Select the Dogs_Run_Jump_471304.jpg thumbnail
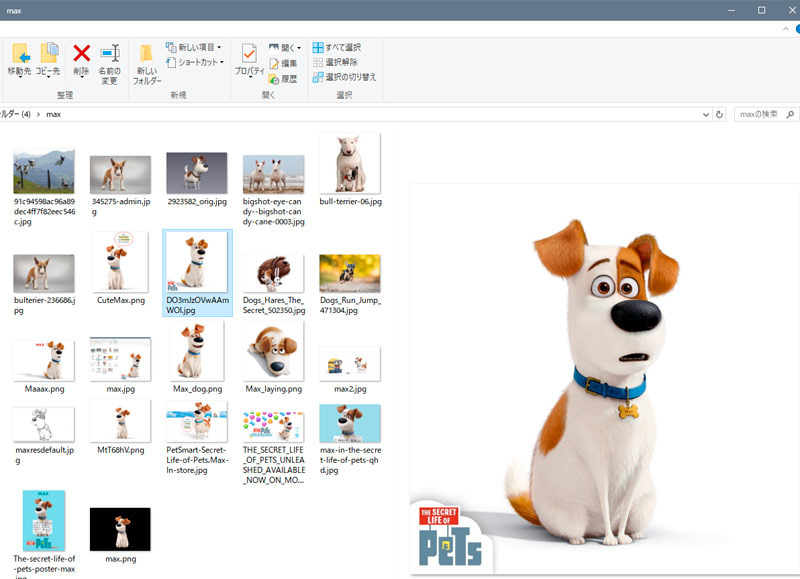This screenshot has height=579, width=800. tap(350, 273)
